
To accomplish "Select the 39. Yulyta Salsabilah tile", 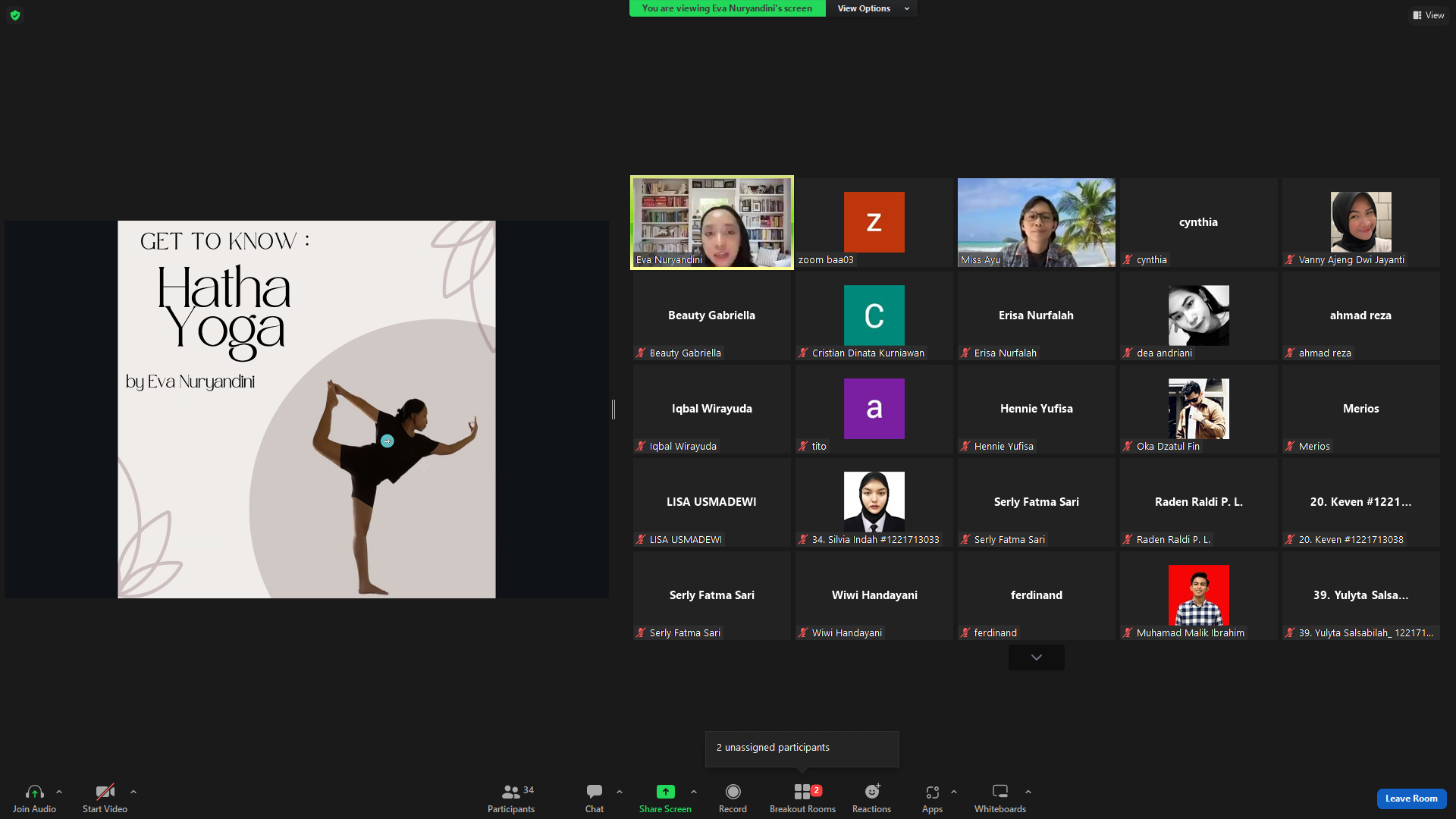I will tap(1361, 595).
